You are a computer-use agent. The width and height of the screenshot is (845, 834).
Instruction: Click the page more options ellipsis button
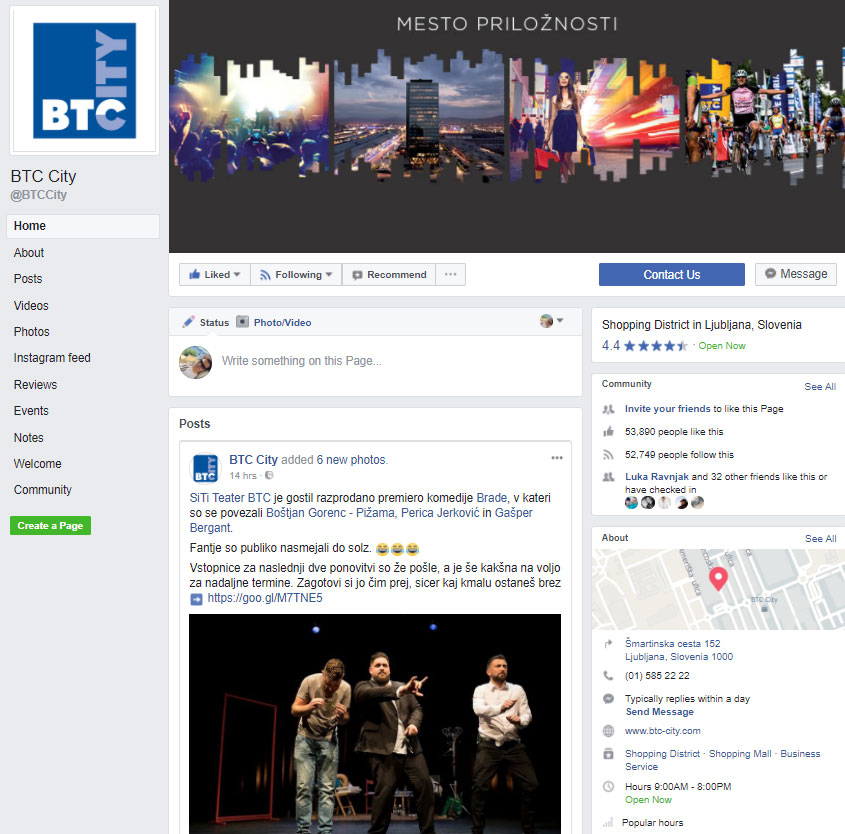450,275
